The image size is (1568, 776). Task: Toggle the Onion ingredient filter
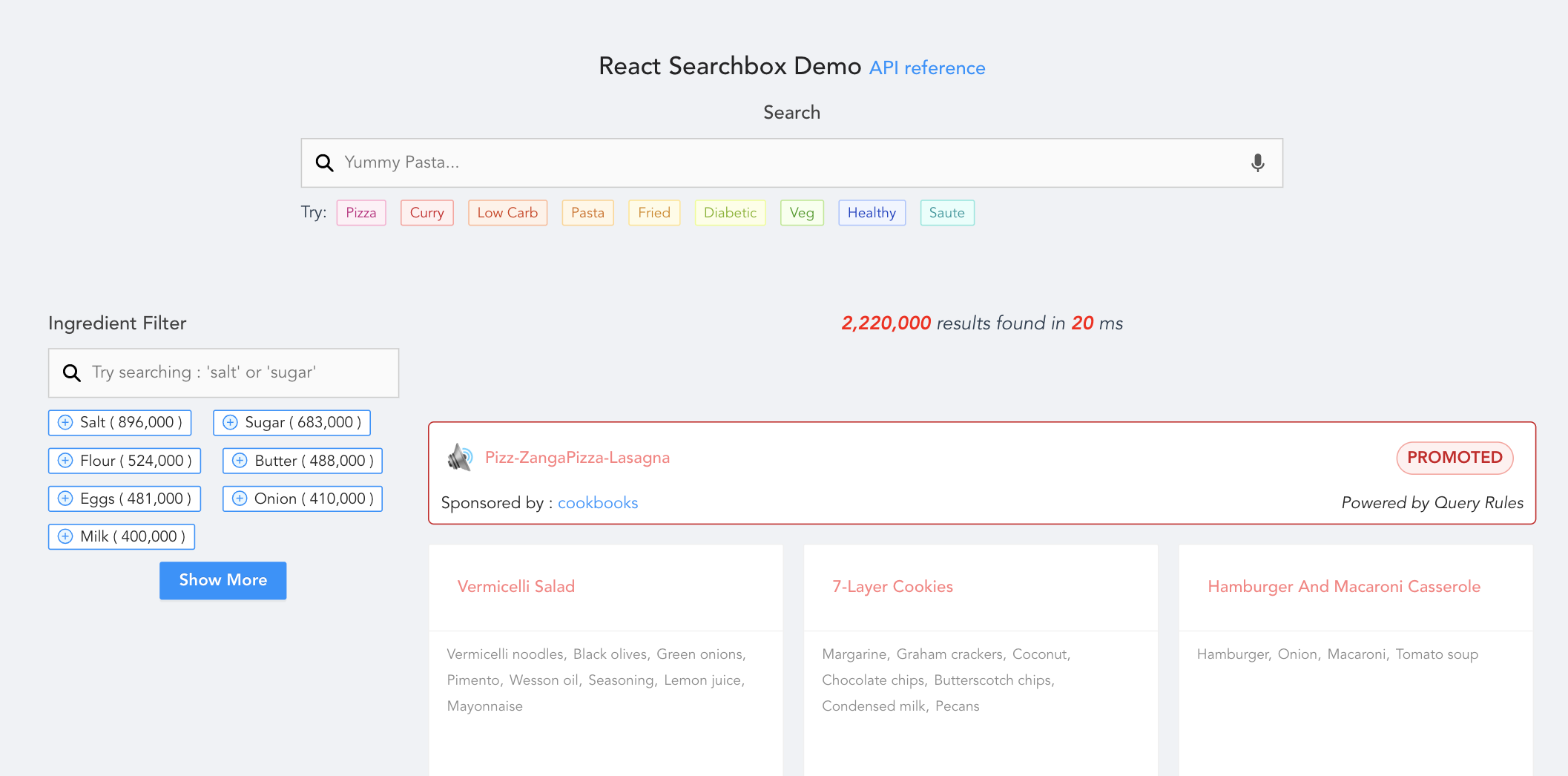click(239, 498)
